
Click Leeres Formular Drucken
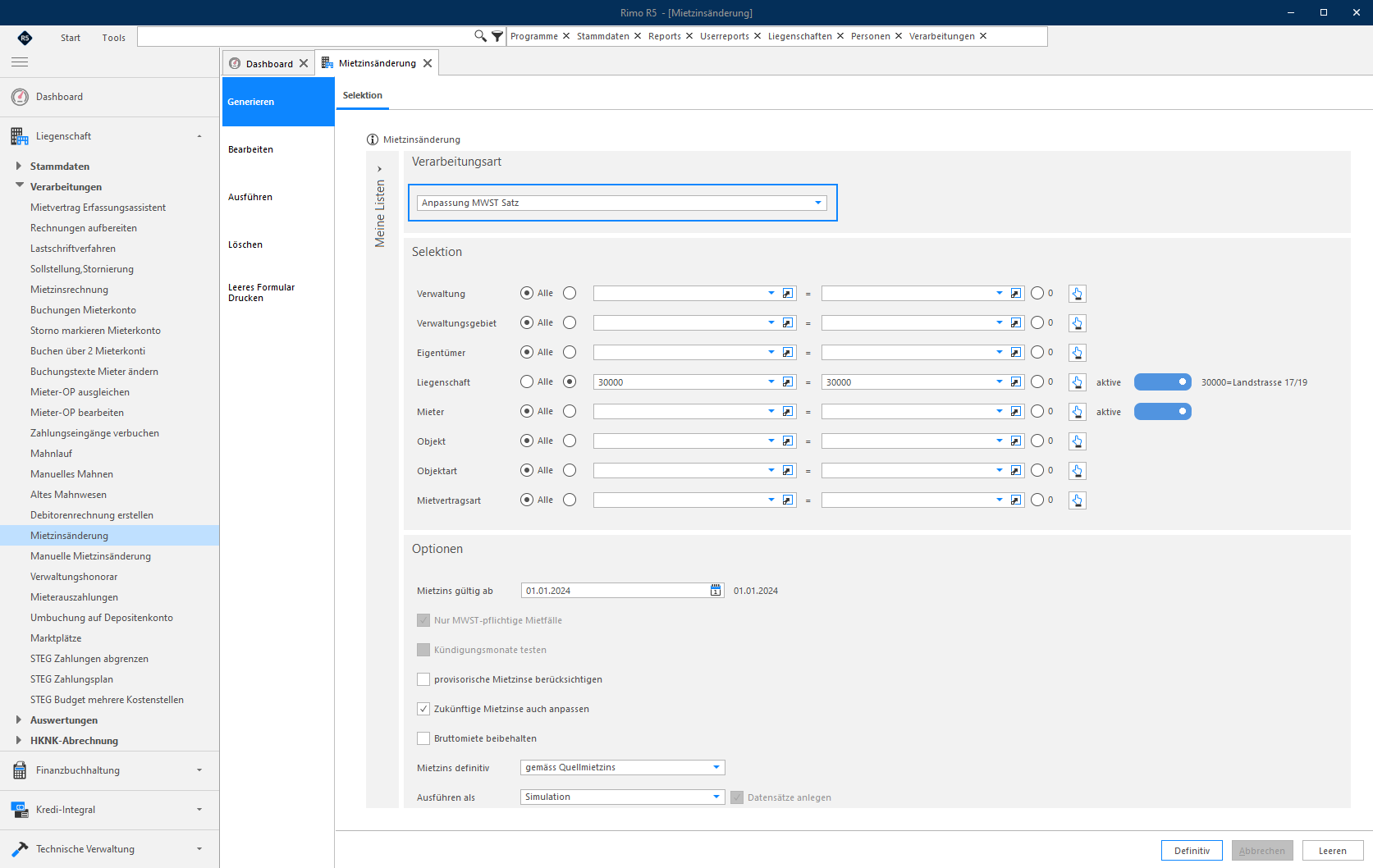coord(278,293)
